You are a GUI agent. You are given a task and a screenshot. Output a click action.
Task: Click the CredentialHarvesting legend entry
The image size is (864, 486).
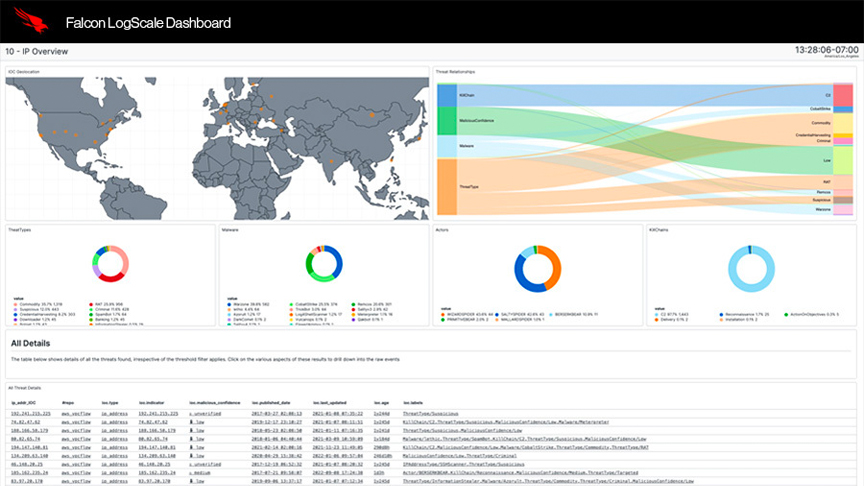(x=45, y=315)
